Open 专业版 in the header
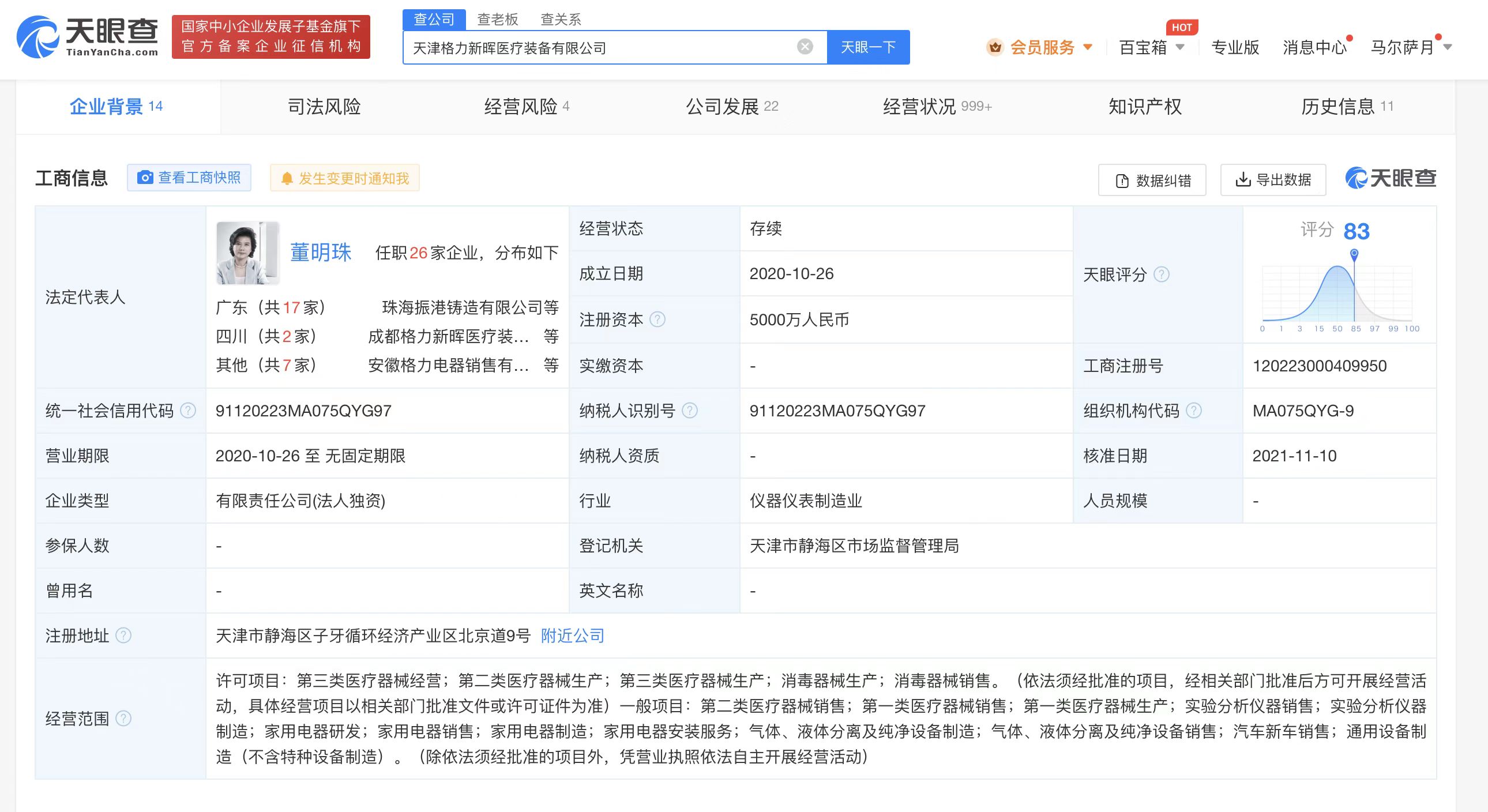The width and height of the screenshot is (1488, 812). (1235, 47)
